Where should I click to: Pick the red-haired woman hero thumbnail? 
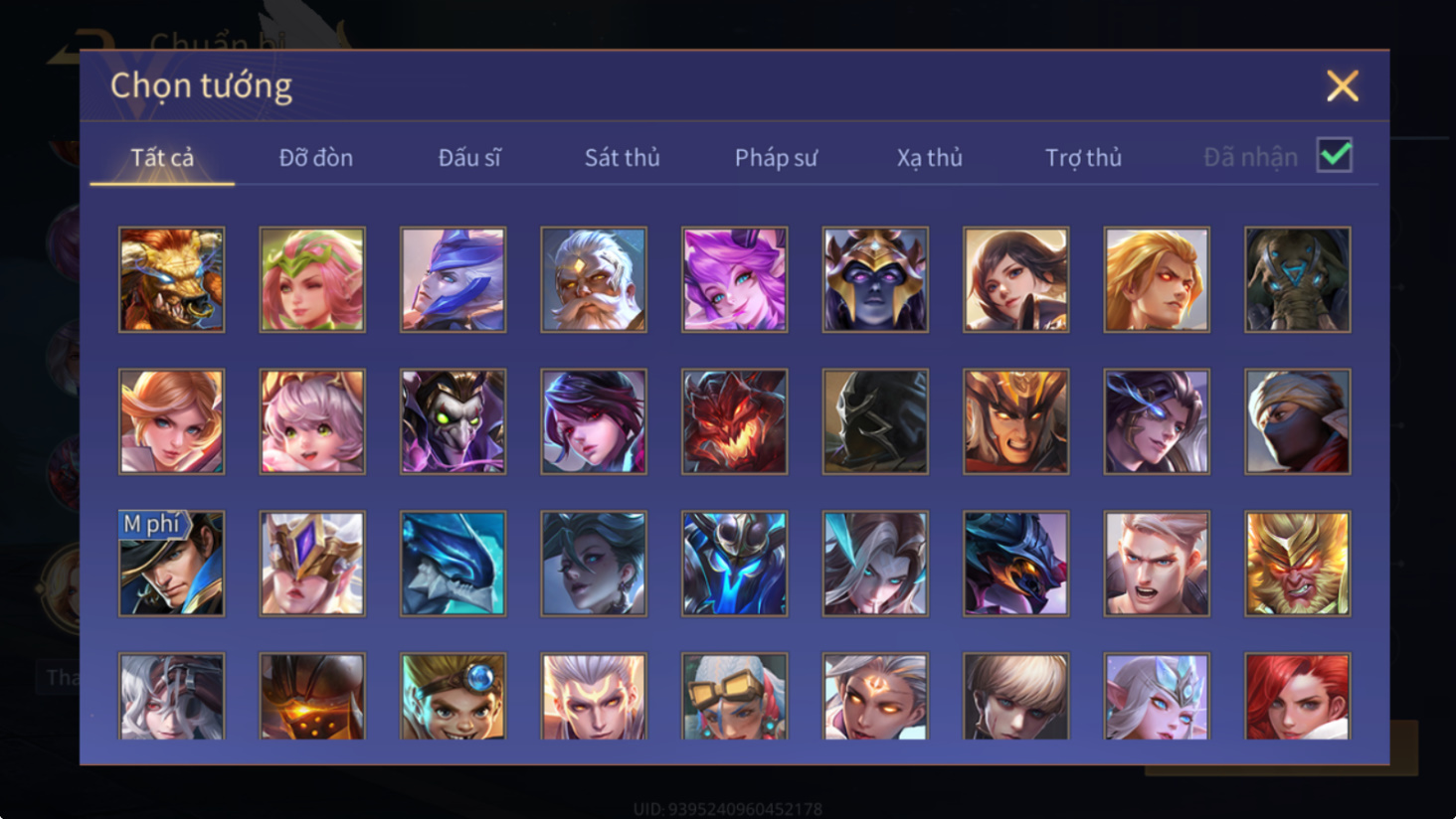(x=1297, y=696)
